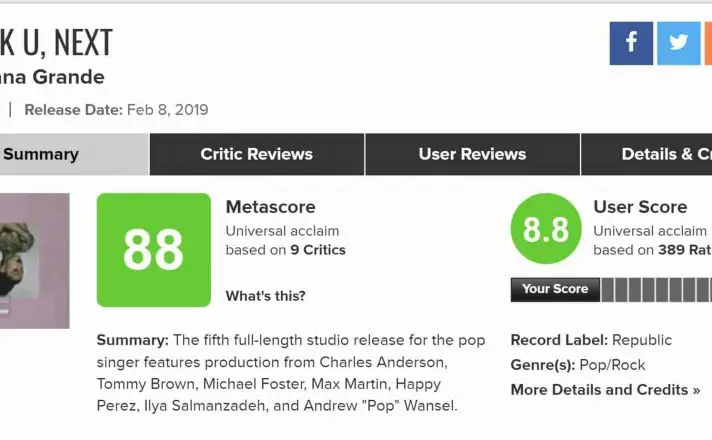Click the "What's this?" link
Screen dimensions: 712x440
[x=266, y=296]
